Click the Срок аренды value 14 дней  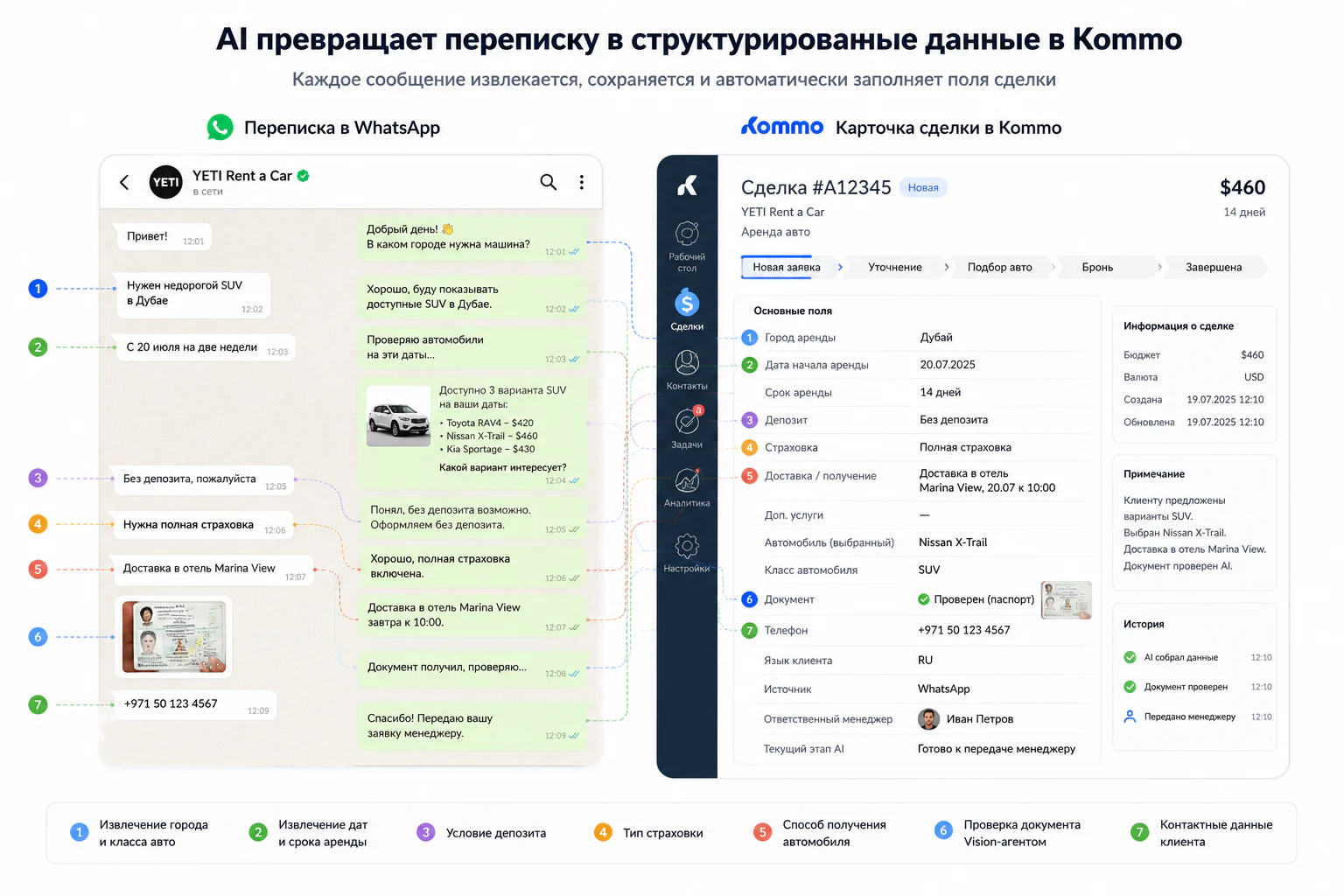(941, 392)
